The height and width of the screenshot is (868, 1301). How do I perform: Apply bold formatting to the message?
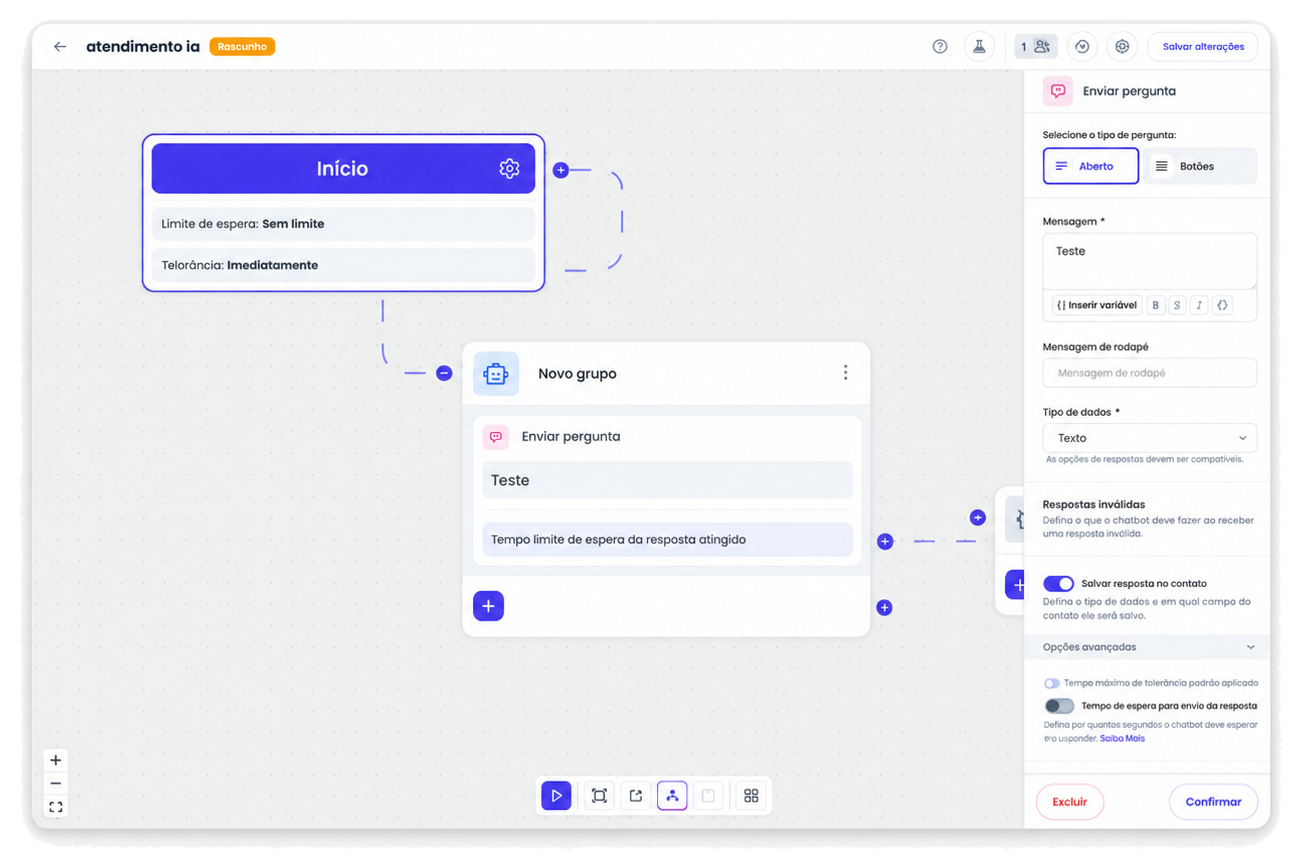click(x=1155, y=305)
